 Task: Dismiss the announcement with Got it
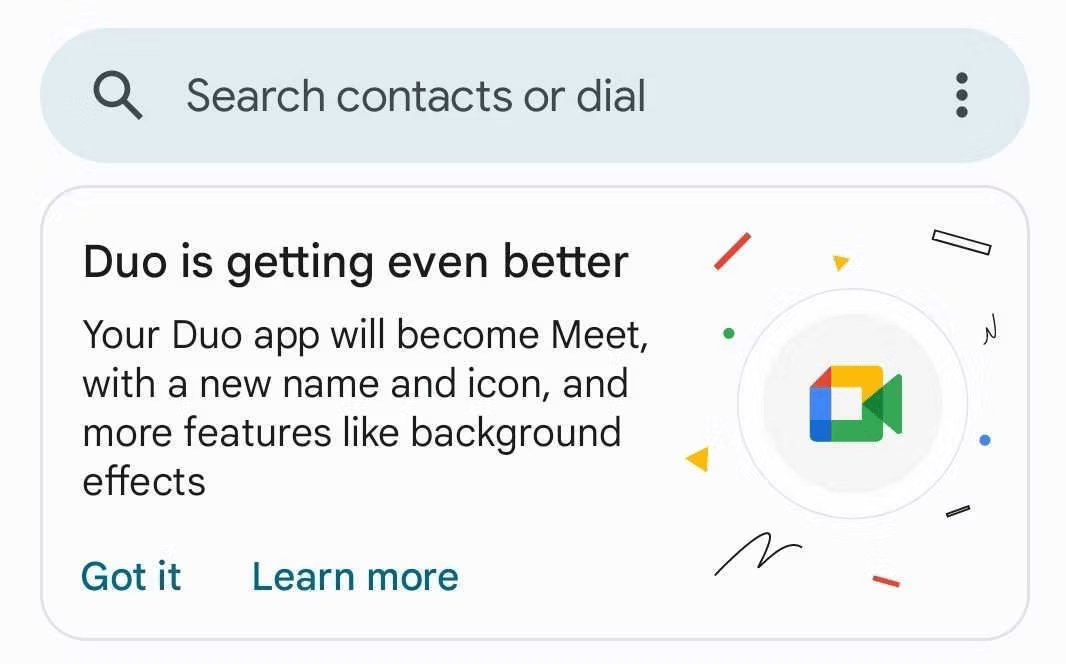pyautogui.click(x=131, y=577)
